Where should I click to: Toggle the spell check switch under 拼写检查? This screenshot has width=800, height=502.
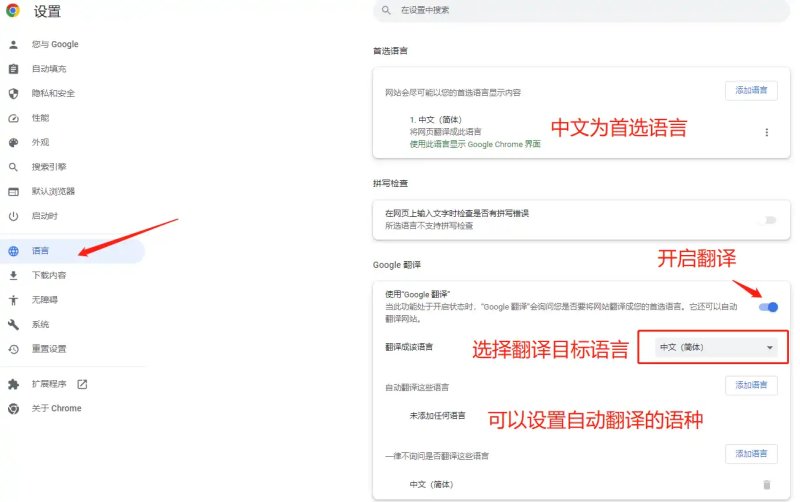pyautogui.click(x=768, y=220)
